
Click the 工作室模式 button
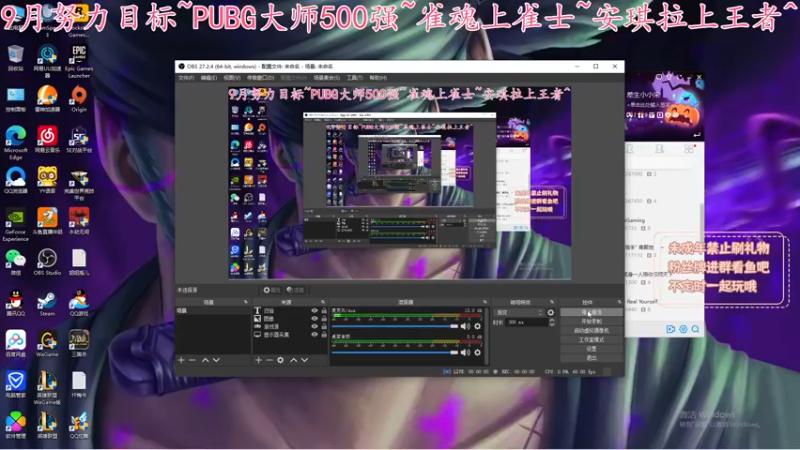pyautogui.click(x=591, y=340)
